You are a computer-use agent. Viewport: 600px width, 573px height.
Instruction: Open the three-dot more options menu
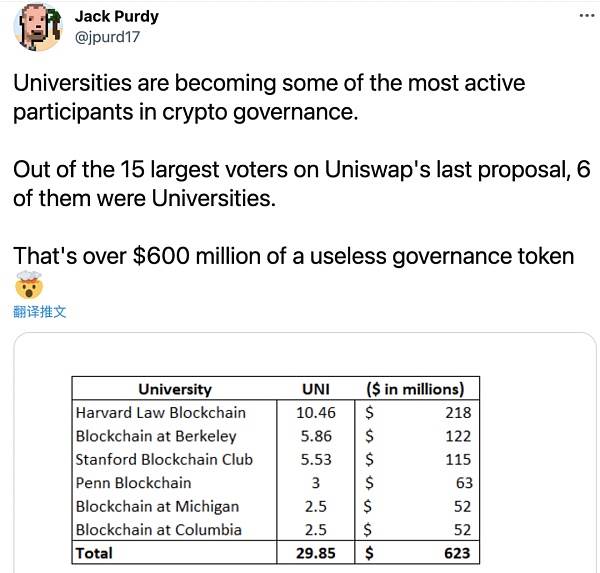coord(587,16)
